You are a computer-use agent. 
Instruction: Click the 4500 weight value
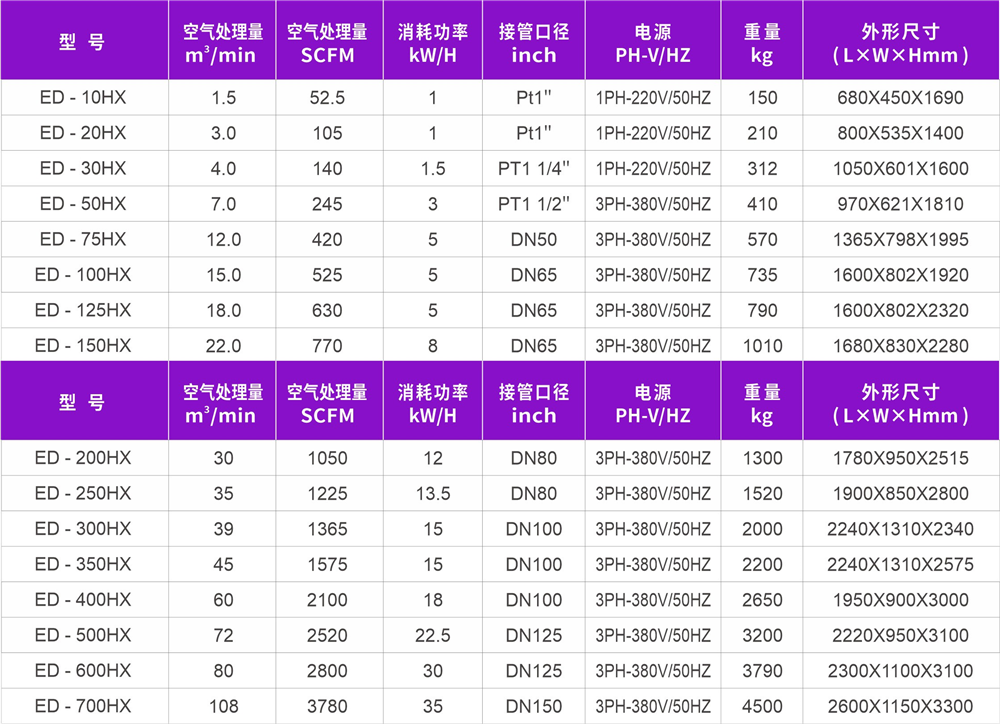tap(762, 707)
